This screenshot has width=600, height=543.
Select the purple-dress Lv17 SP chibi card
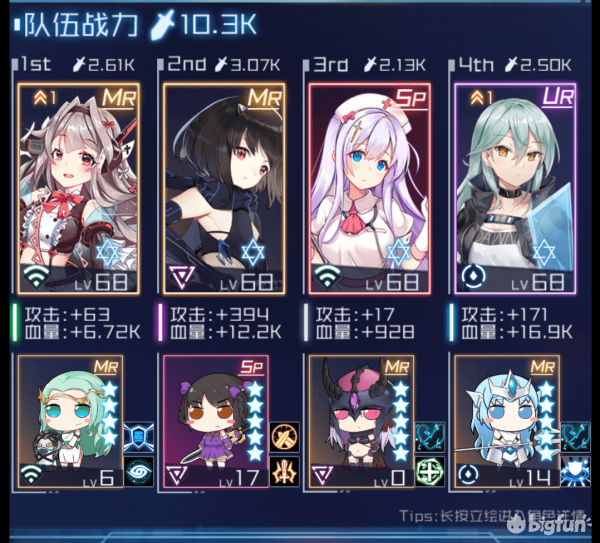216,421
